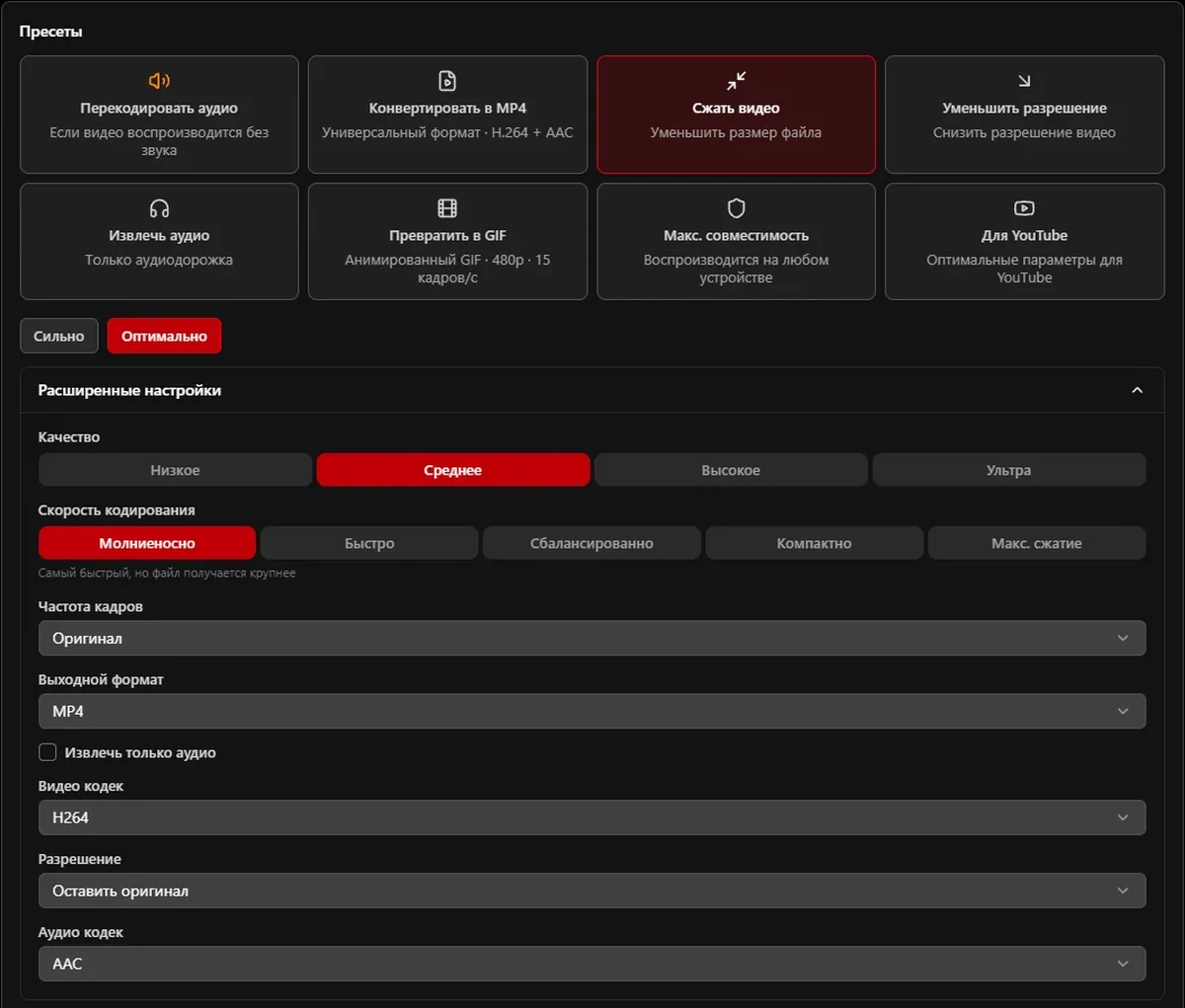Click the Только аудиодорожка description

[x=159, y=260]
